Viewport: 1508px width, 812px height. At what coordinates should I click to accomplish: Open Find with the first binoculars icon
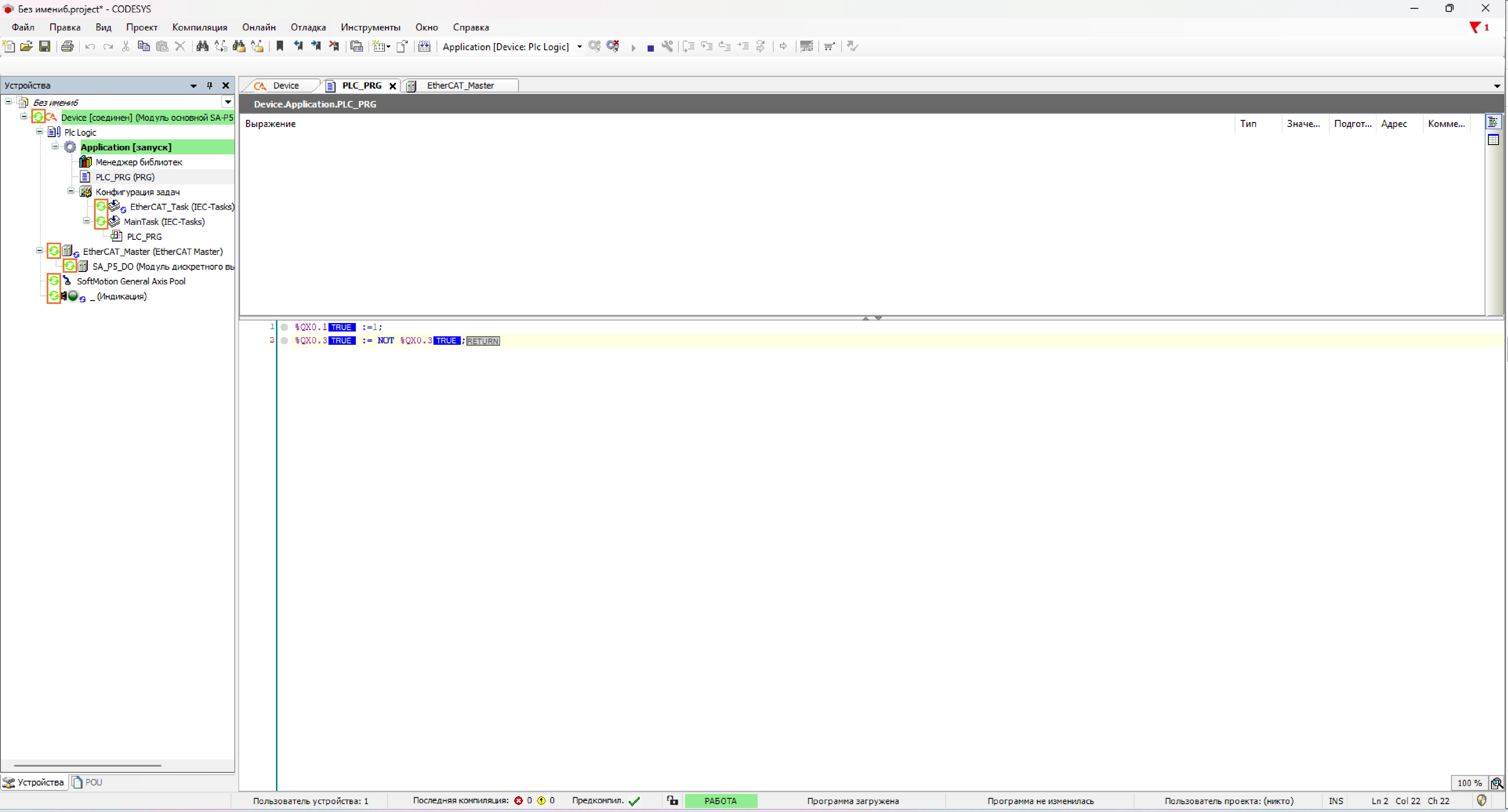[x=203, y=46]
